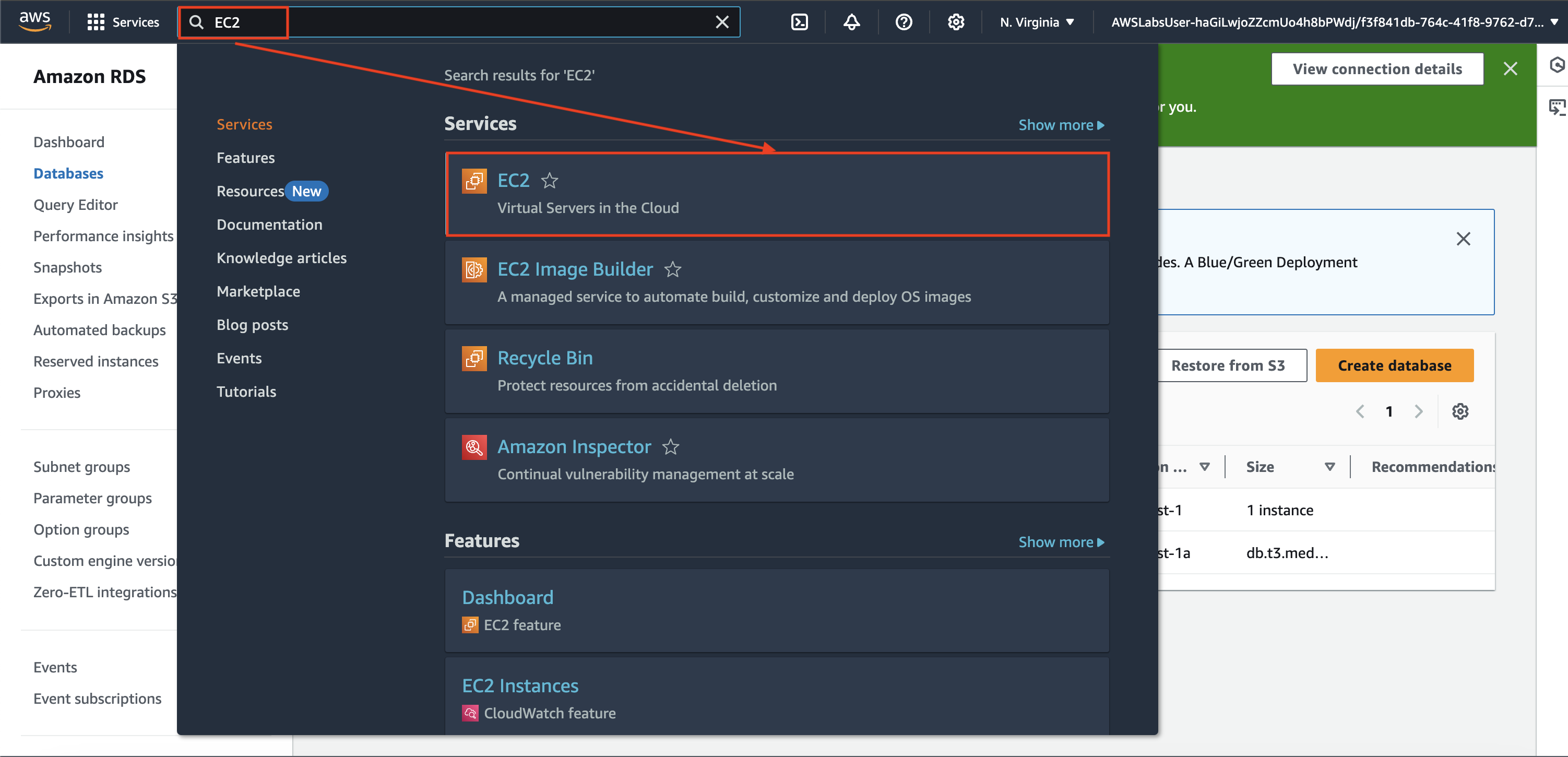Select Features search category

click(x=245, y=158)
